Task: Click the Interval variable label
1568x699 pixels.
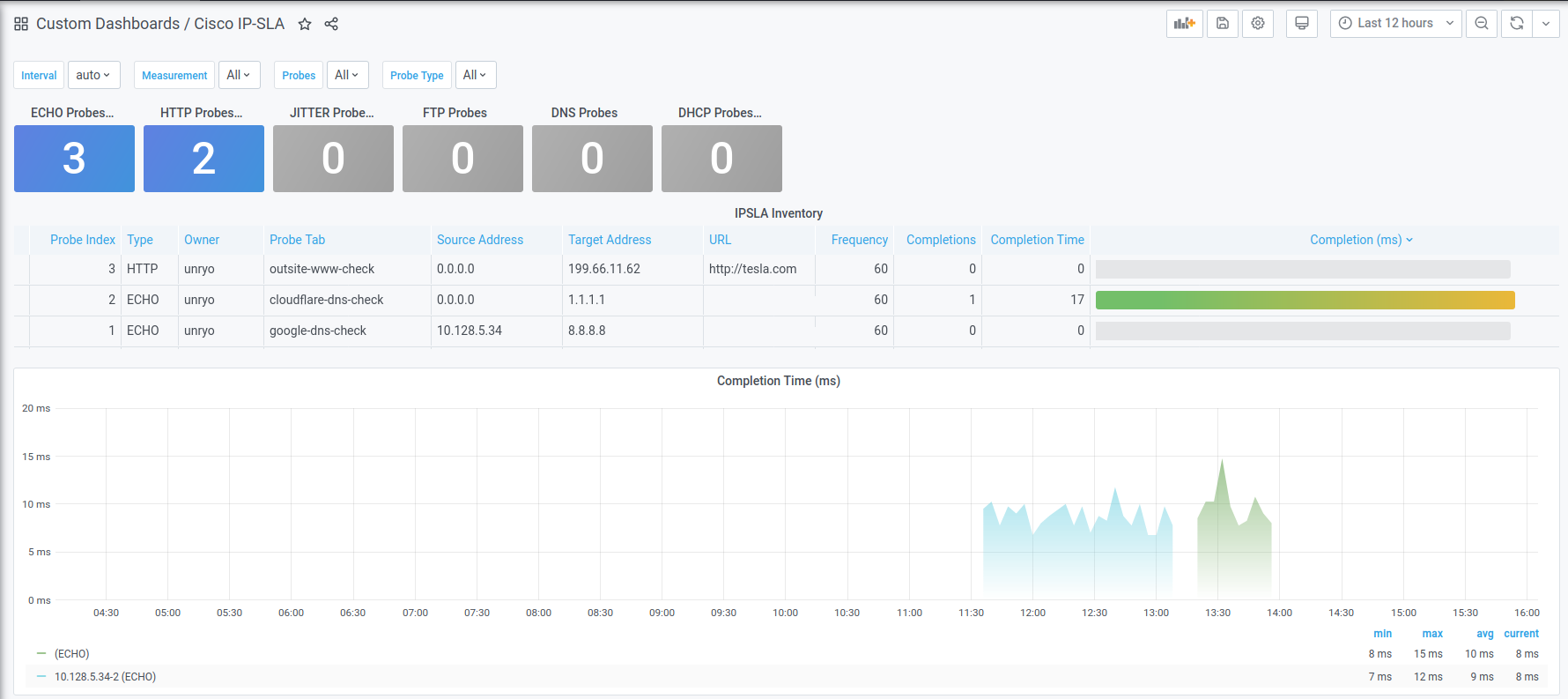Action: [x=39, y=75]
